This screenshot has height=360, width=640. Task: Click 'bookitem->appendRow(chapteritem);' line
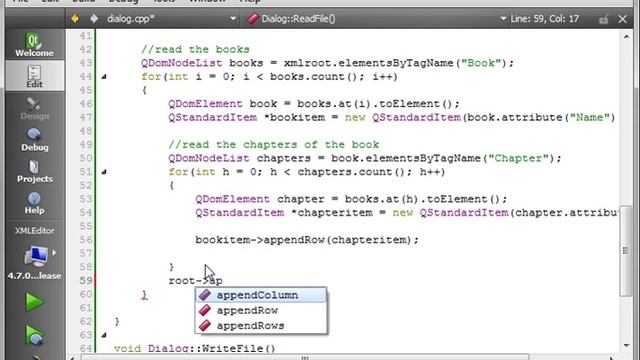(307, 240)
